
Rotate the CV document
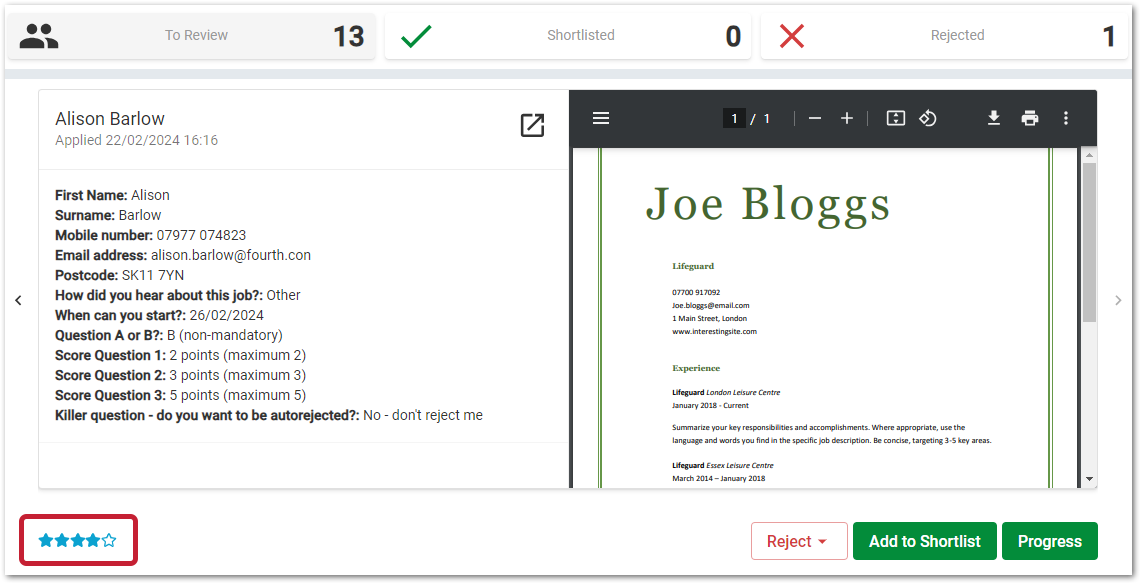click(x=928, y=118)
